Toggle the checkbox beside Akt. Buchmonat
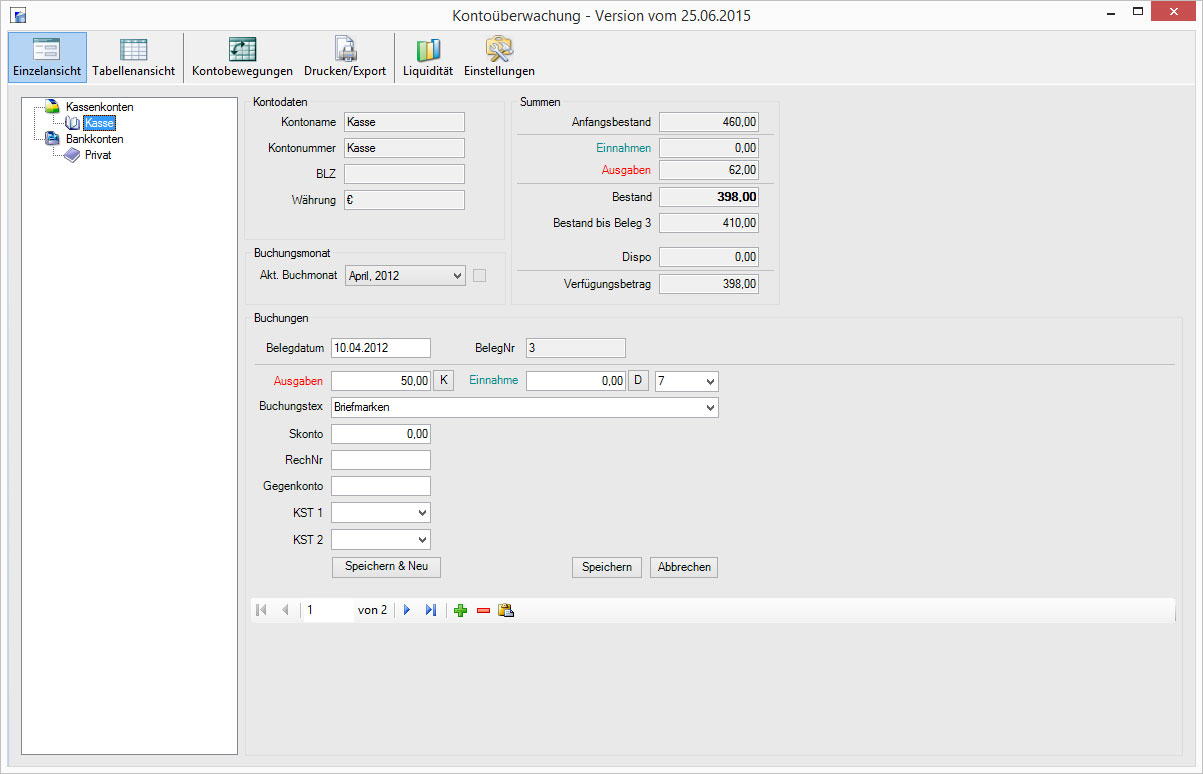 point(479,276)
